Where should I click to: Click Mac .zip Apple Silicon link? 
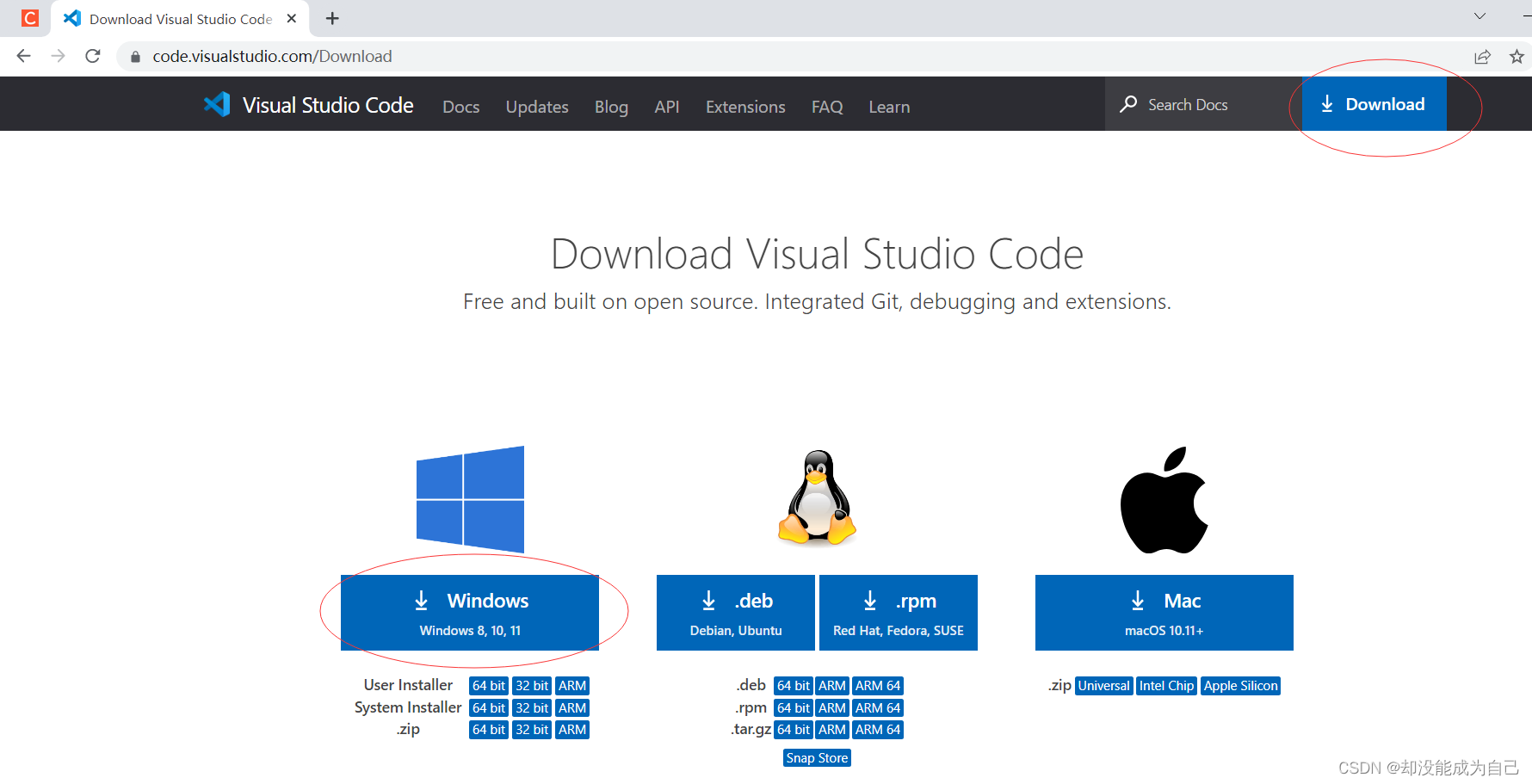(x=1241, y=686)
